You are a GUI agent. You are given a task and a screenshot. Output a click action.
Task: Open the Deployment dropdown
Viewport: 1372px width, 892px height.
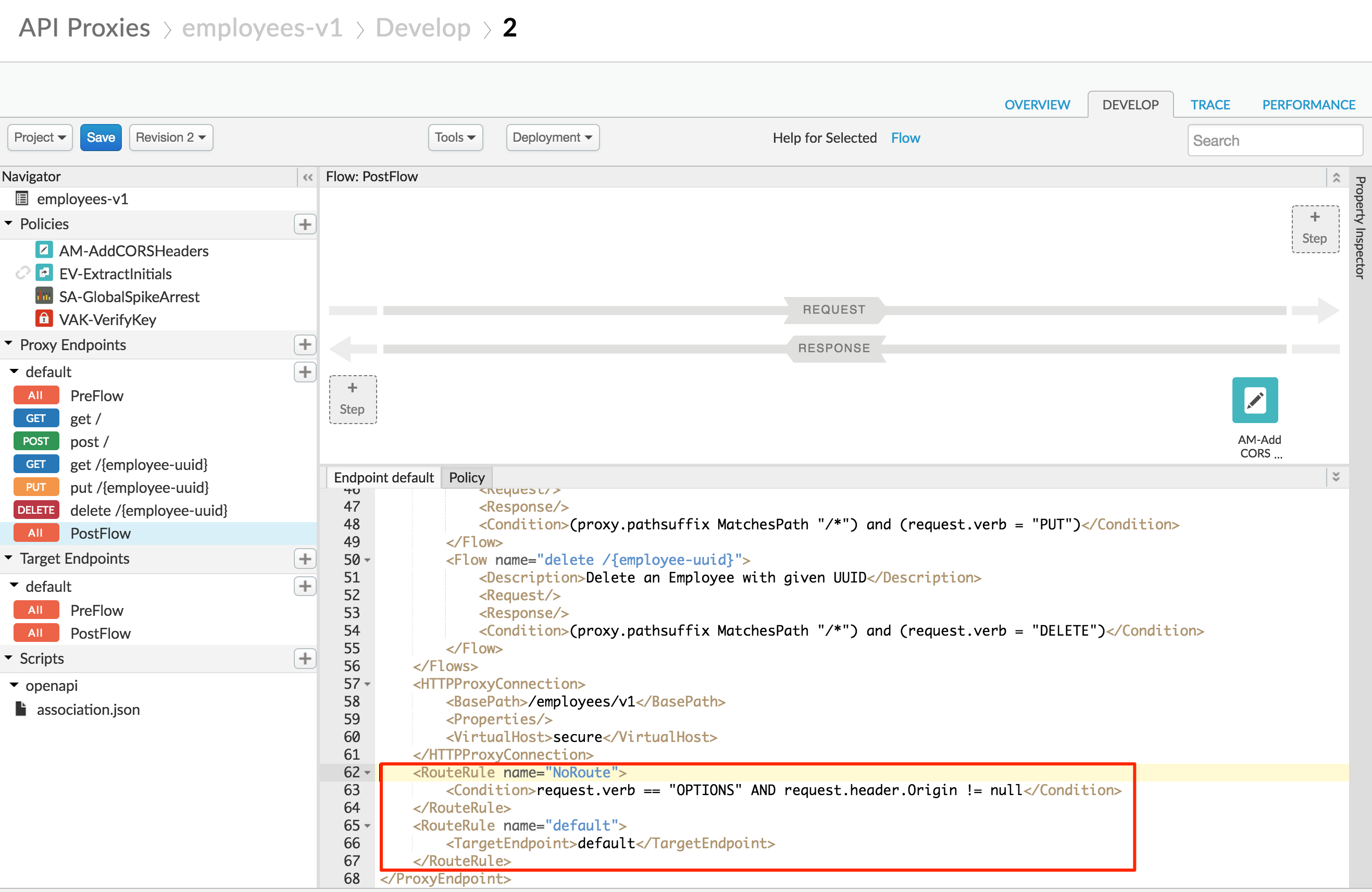click(x=553, y=137)
